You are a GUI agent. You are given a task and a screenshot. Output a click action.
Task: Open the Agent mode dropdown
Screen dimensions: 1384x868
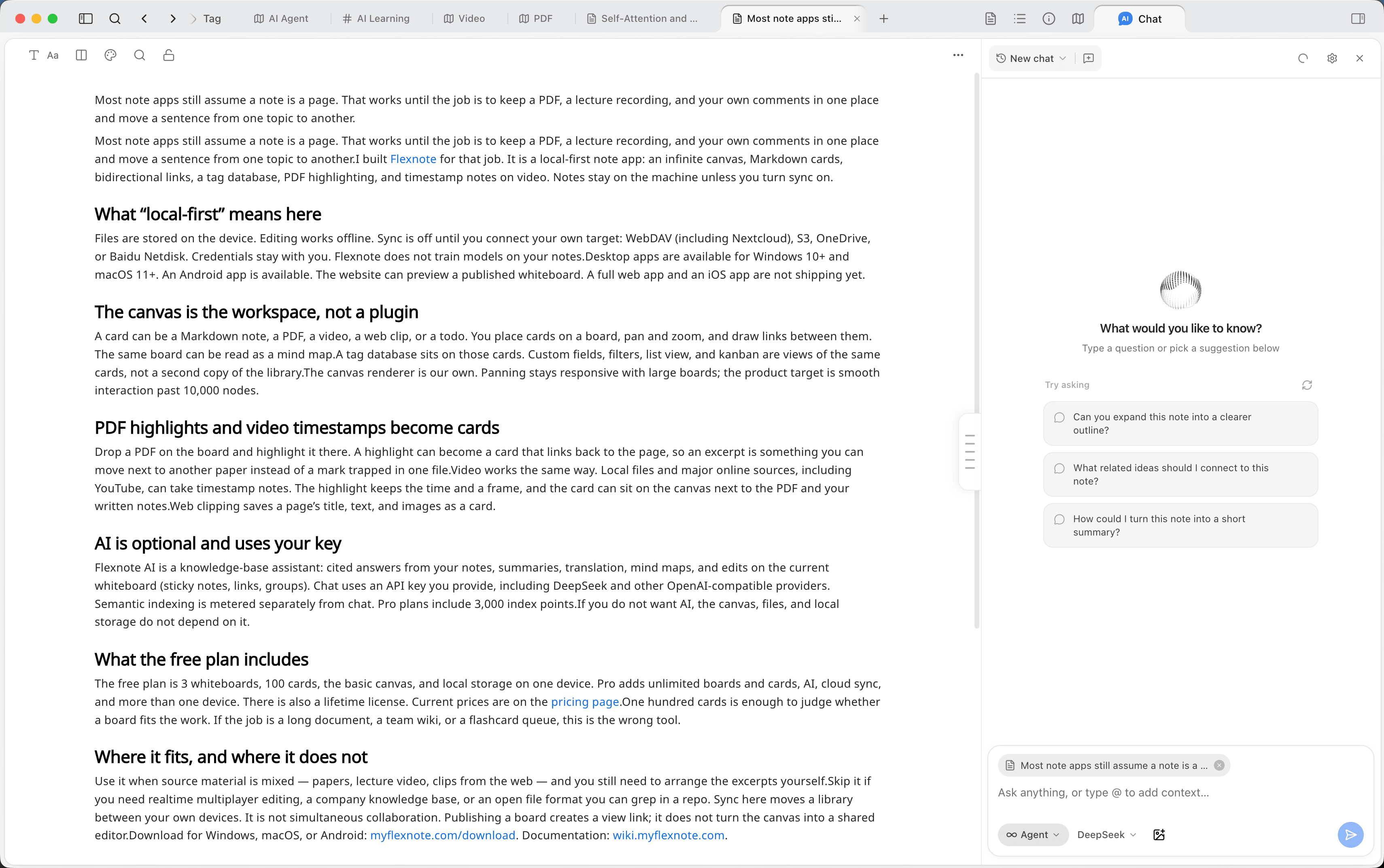coord(1033,835)
